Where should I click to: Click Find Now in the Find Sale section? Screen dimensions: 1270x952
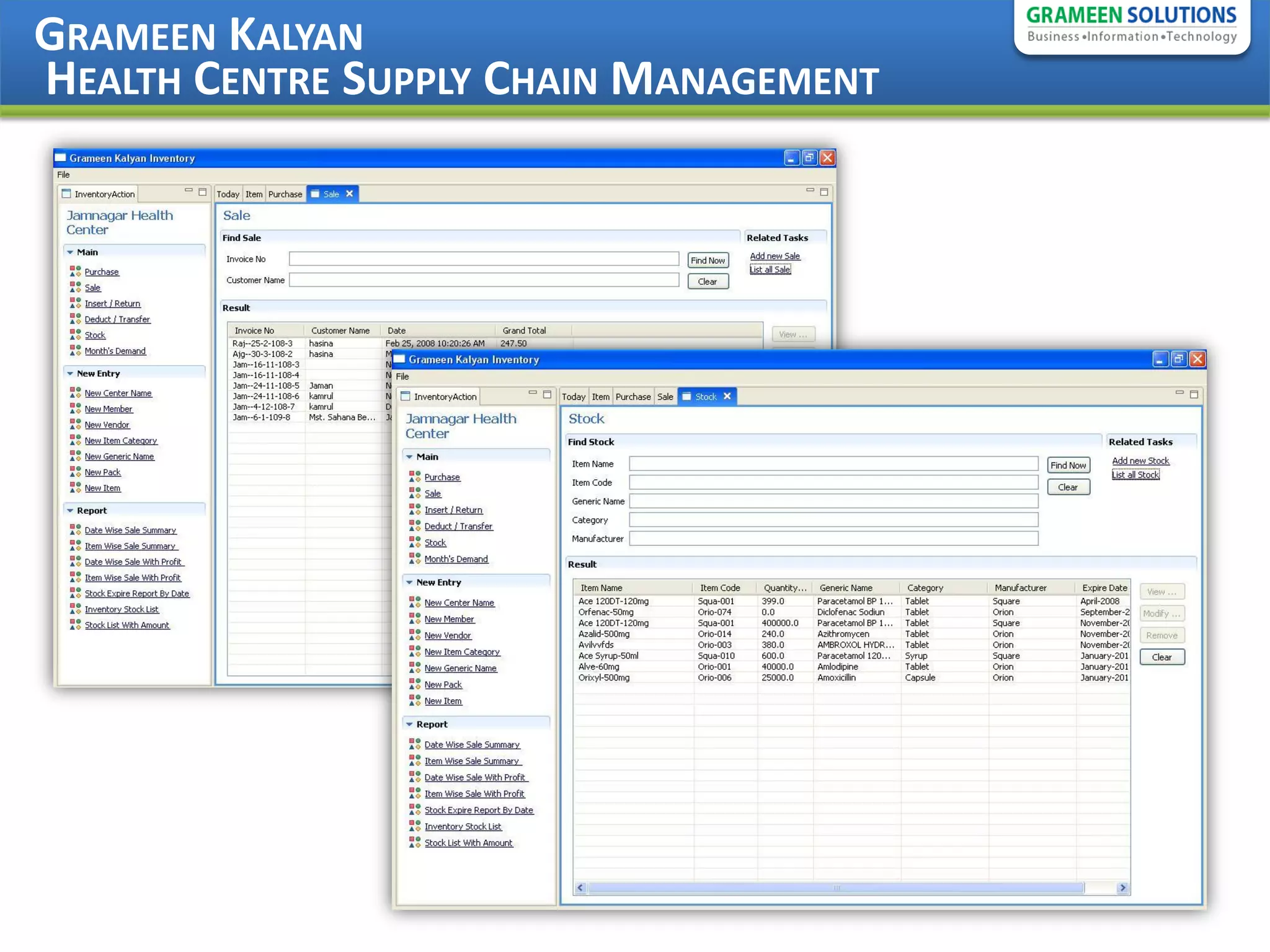click(708, 260)
